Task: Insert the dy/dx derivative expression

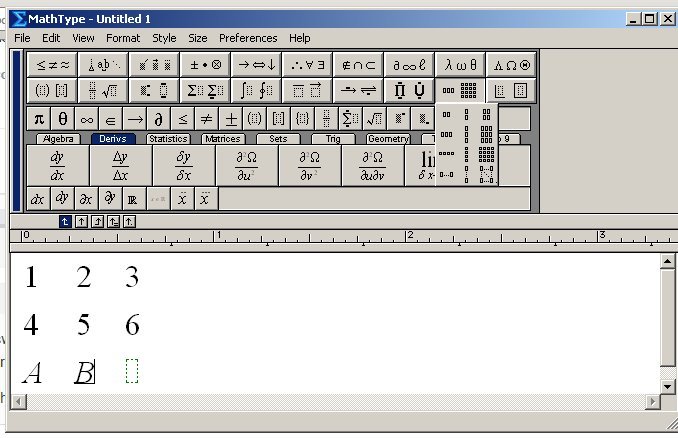Action: click(58, 166)
